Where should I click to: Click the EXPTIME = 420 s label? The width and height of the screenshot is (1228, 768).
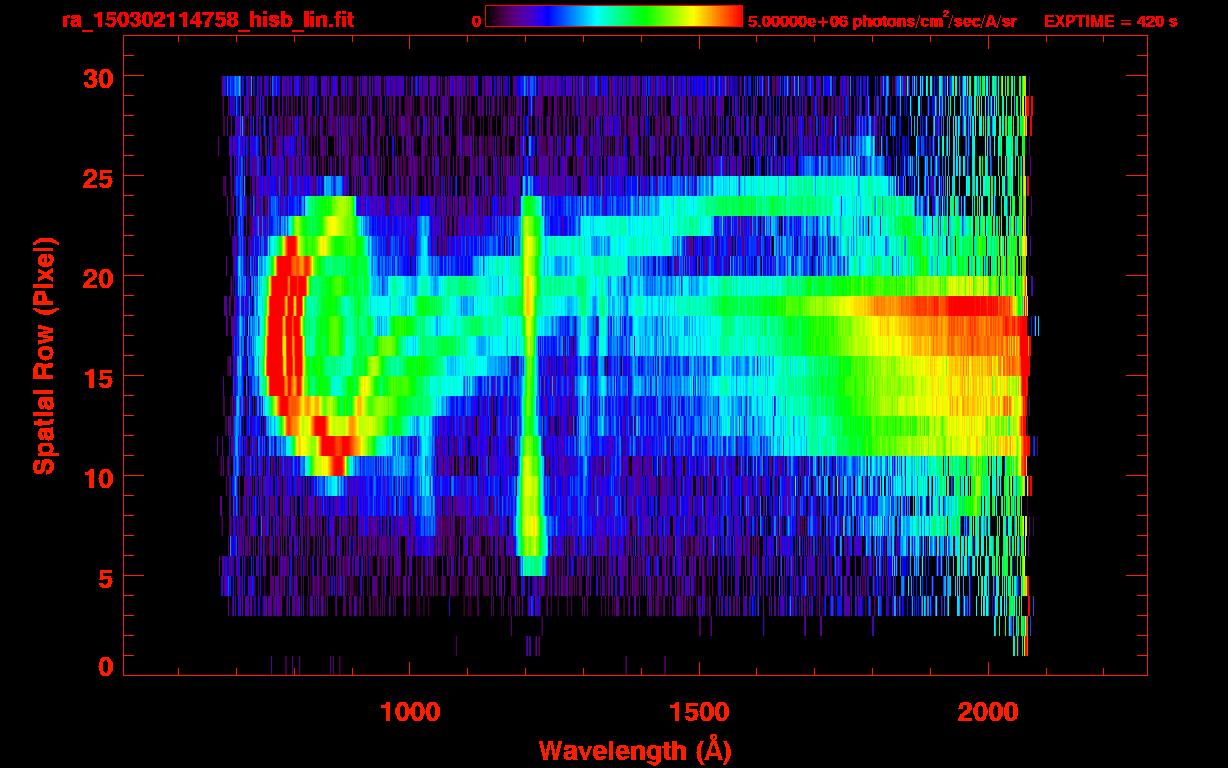[1110, 21]
